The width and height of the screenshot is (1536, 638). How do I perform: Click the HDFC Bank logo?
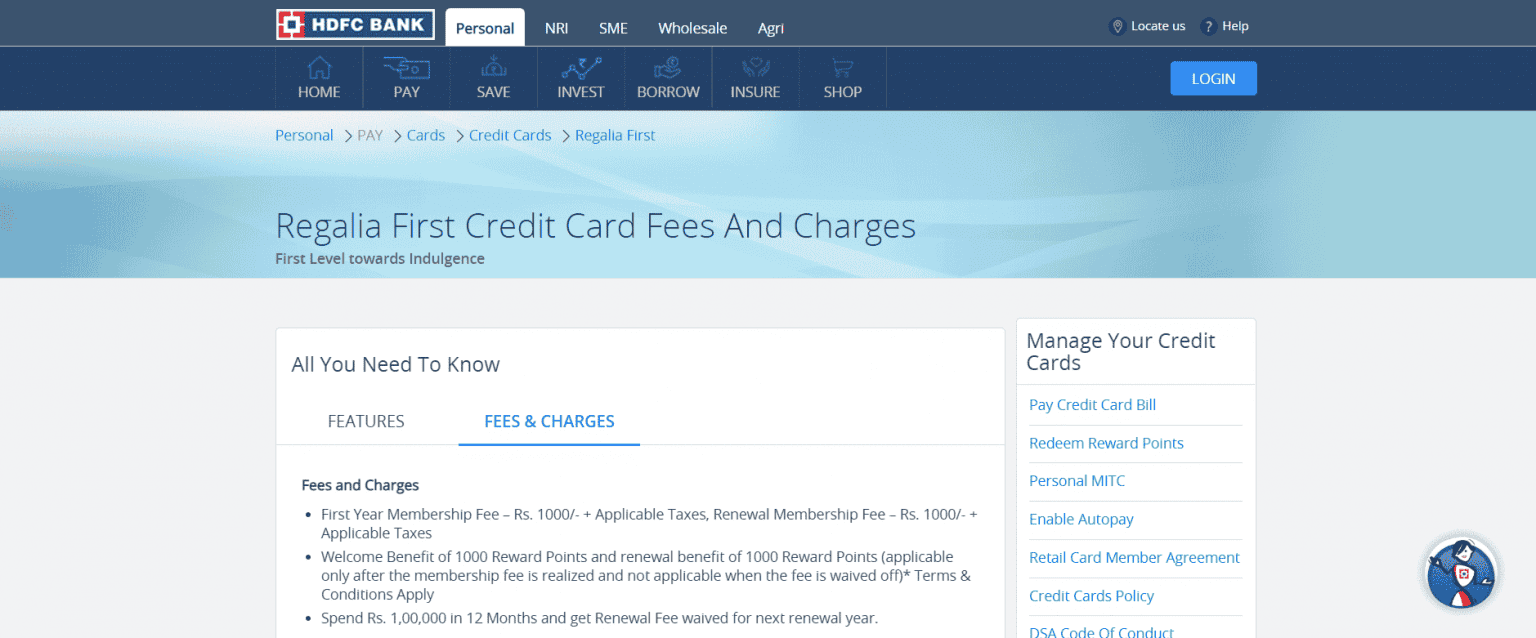[x=355, y=24]
